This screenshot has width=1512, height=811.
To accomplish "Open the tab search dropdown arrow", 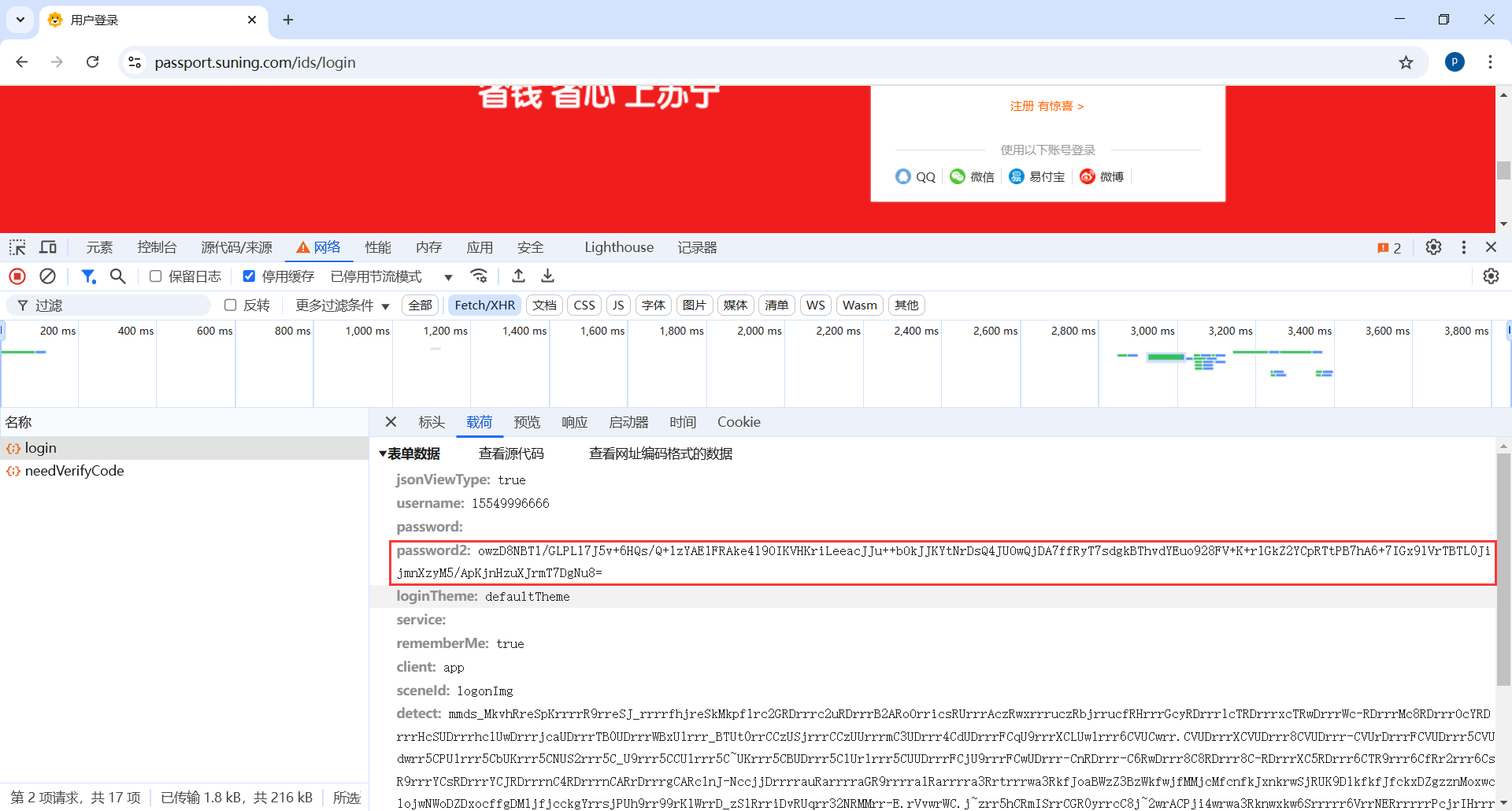I will click(20, 20).
